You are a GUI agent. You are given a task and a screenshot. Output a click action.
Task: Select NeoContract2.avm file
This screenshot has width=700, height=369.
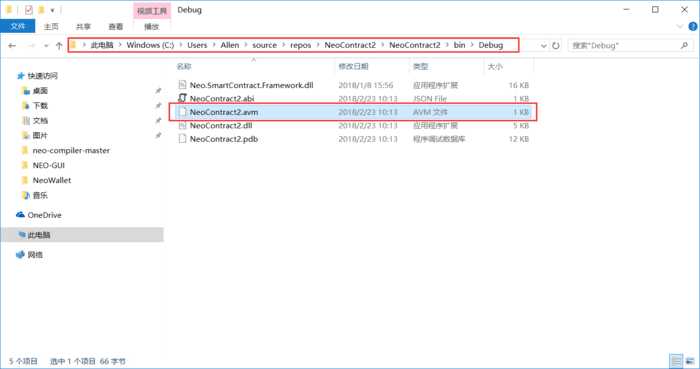coord(353,112)
